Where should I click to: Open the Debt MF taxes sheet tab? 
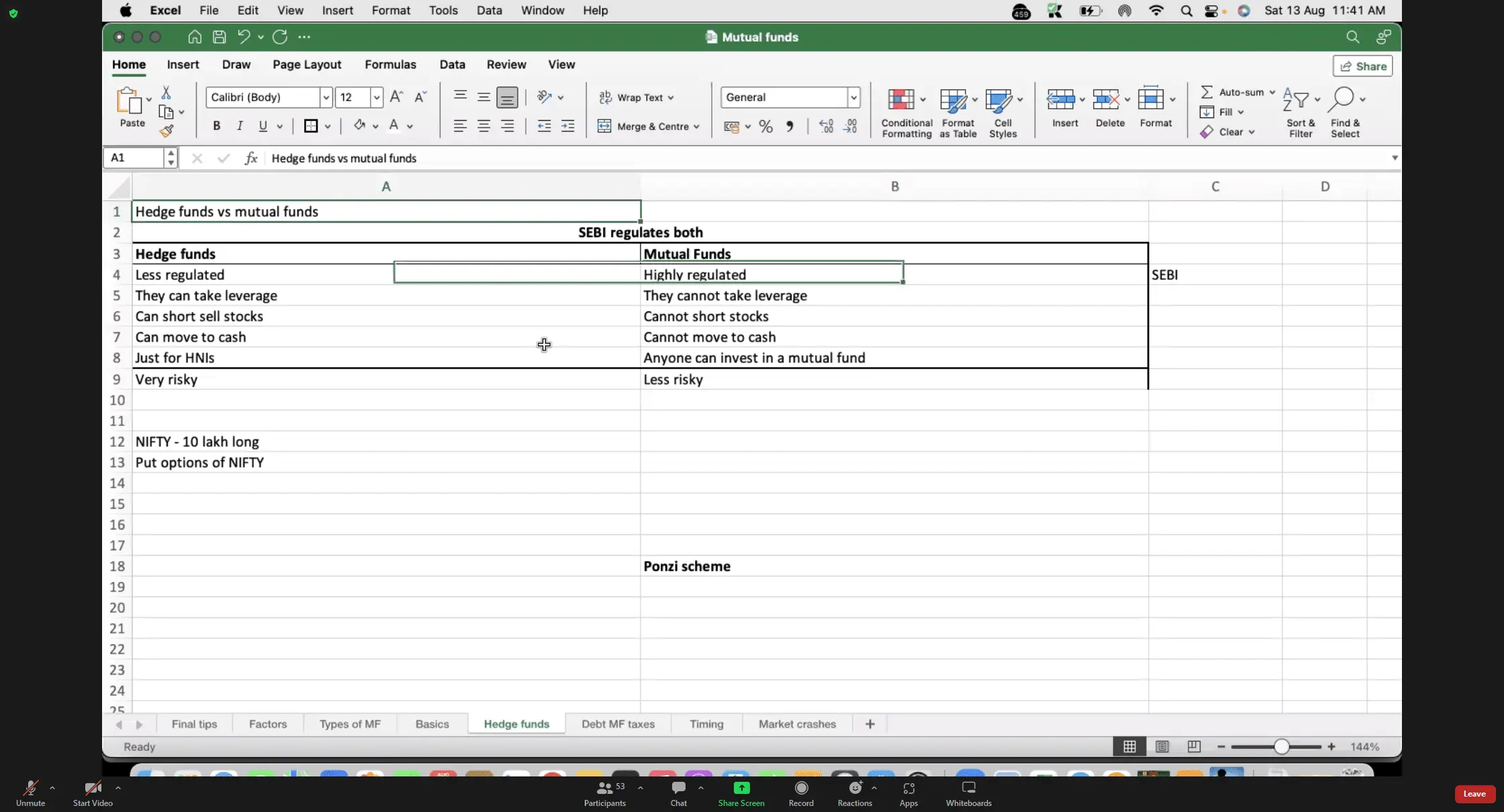618,724
